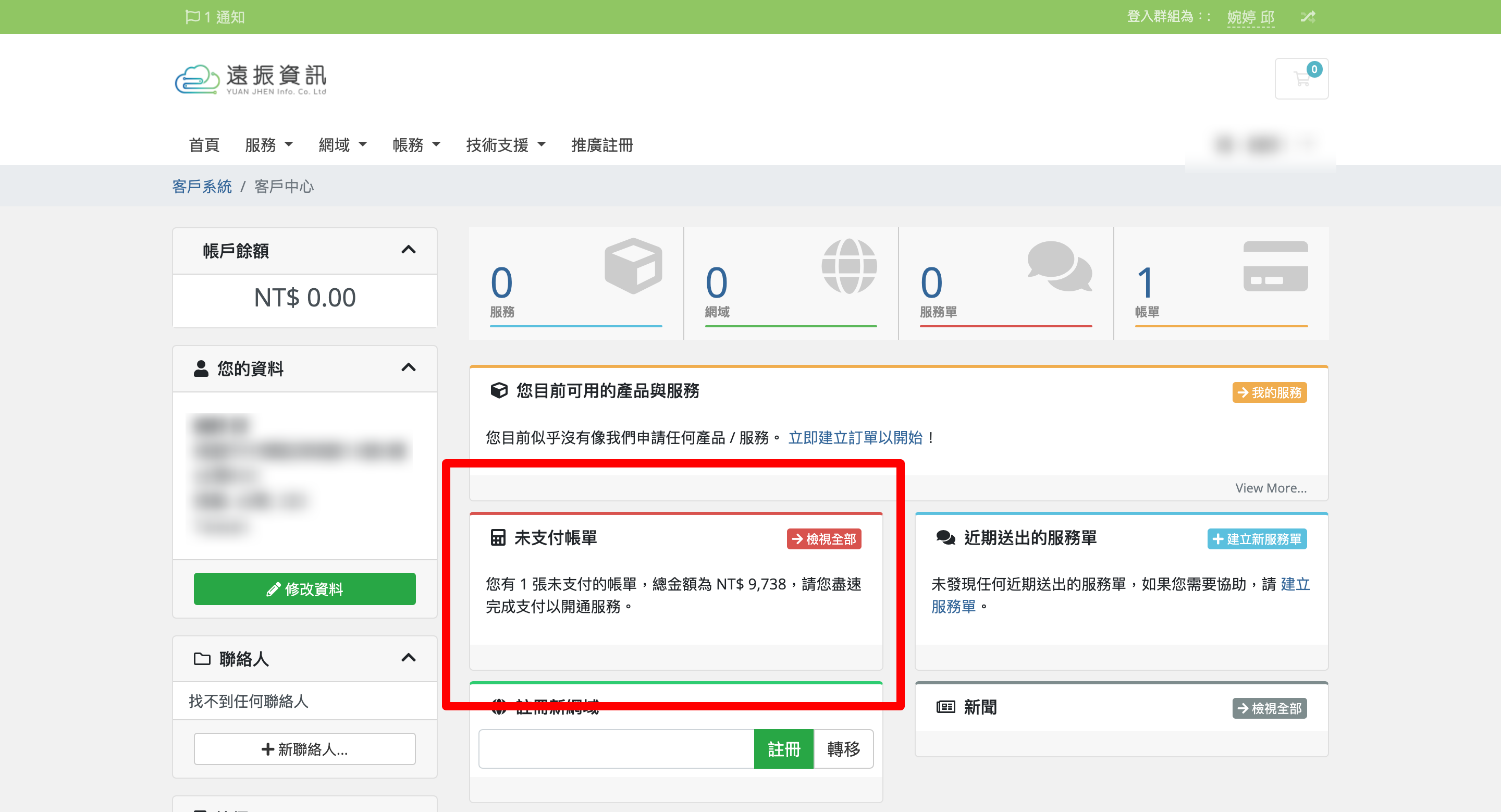This screenshot has width=1501, height=812.
Task: Click the 帳單 credit card icon
Action: coord(1275,266)
